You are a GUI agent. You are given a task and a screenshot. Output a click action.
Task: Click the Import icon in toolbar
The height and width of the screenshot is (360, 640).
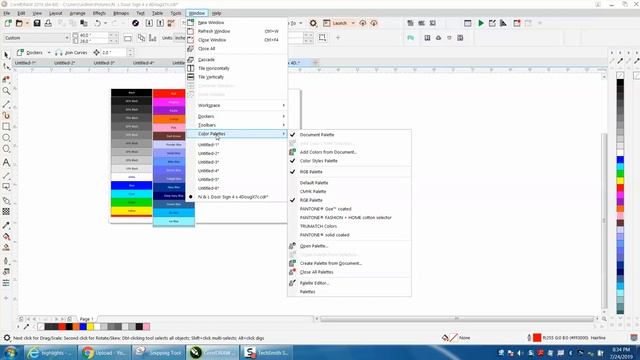point(149,23)
